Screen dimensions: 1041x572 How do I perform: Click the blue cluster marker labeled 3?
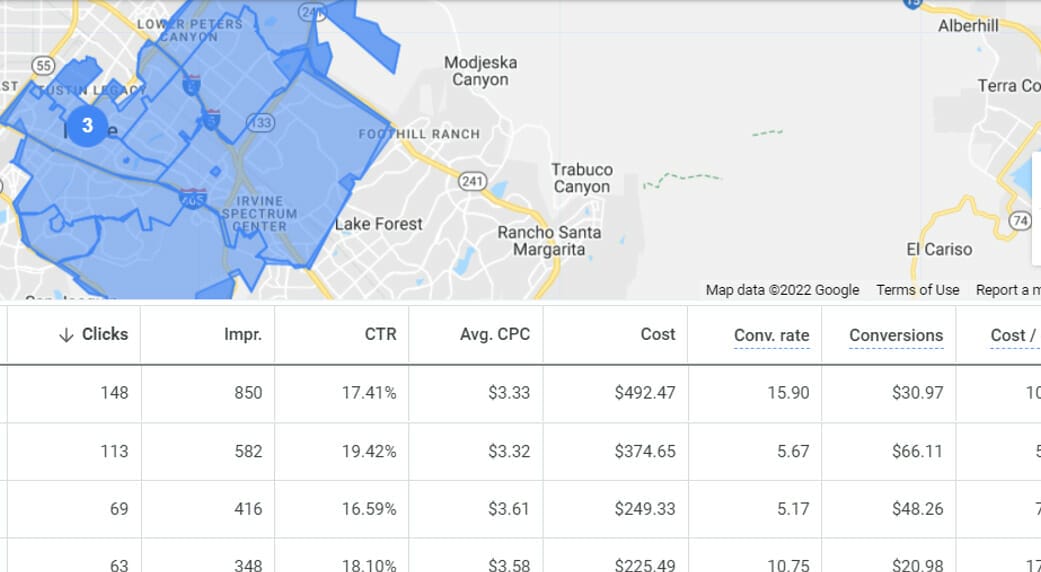(x=88, y=126)
